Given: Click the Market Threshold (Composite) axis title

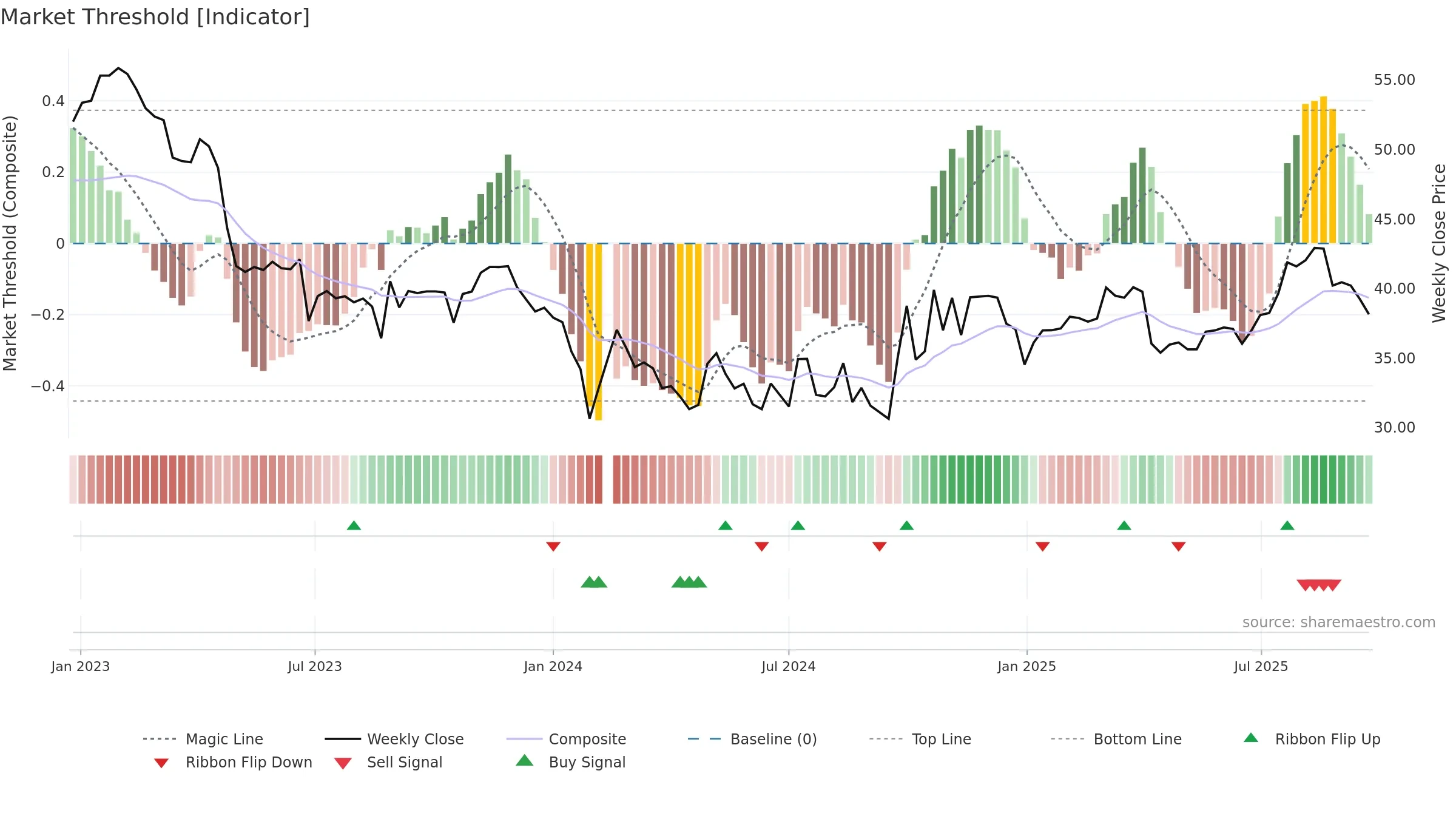Looking at the screenshot, I should [x=10, y=243].
